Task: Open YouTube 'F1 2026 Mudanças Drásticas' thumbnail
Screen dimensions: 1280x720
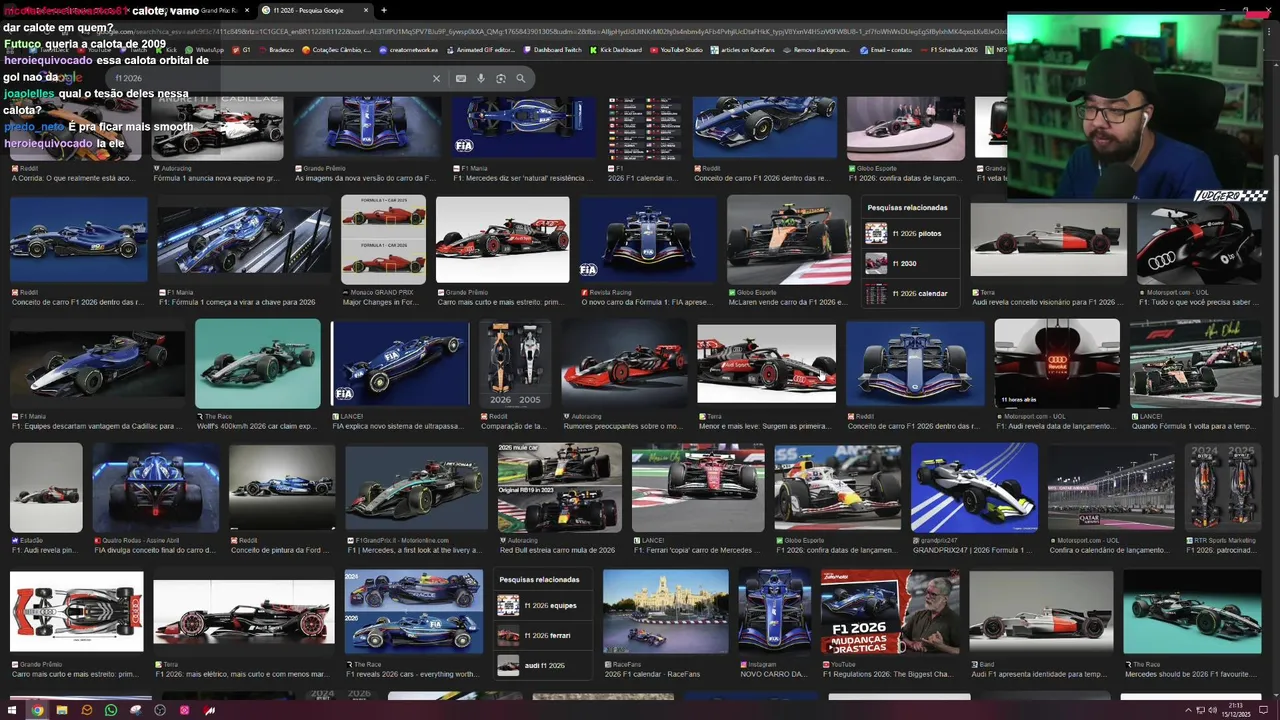Action: pos(890,612)
